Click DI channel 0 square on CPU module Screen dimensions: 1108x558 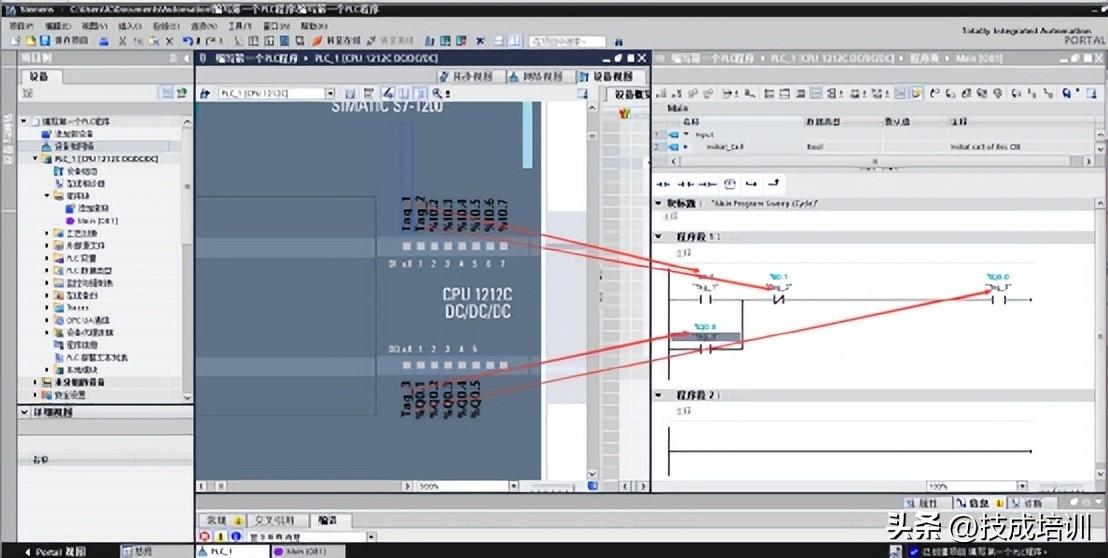(x=406, y=247)
